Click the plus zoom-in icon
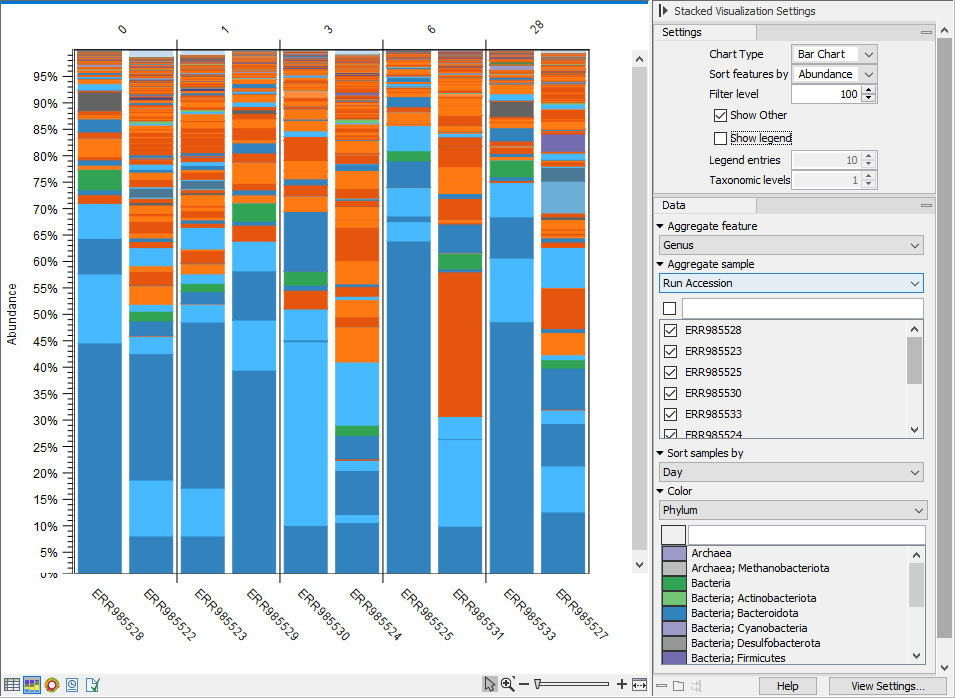This screenshot has height=698, width=955. (622, 684)
